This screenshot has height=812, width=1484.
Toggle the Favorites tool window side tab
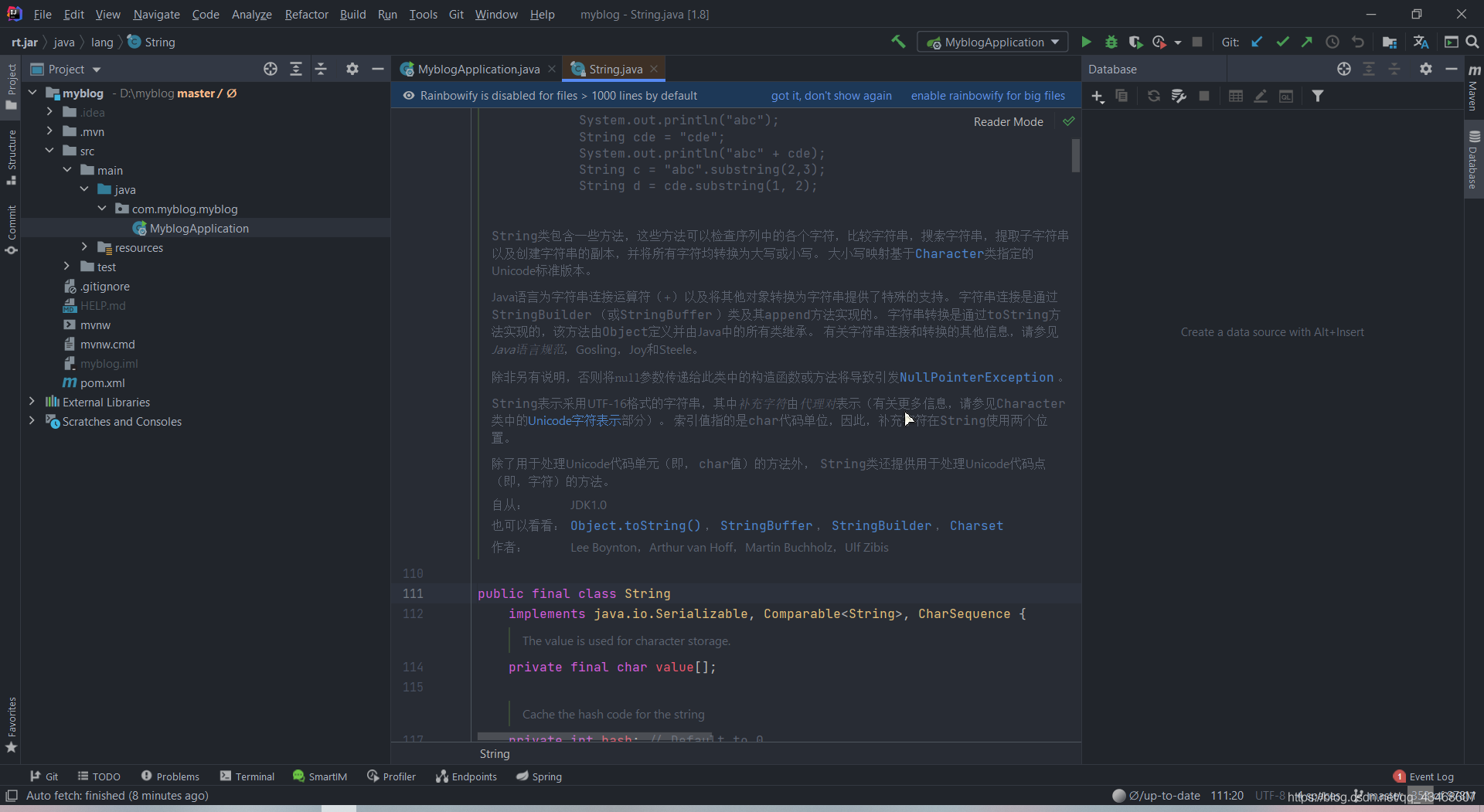pos(11,725)
